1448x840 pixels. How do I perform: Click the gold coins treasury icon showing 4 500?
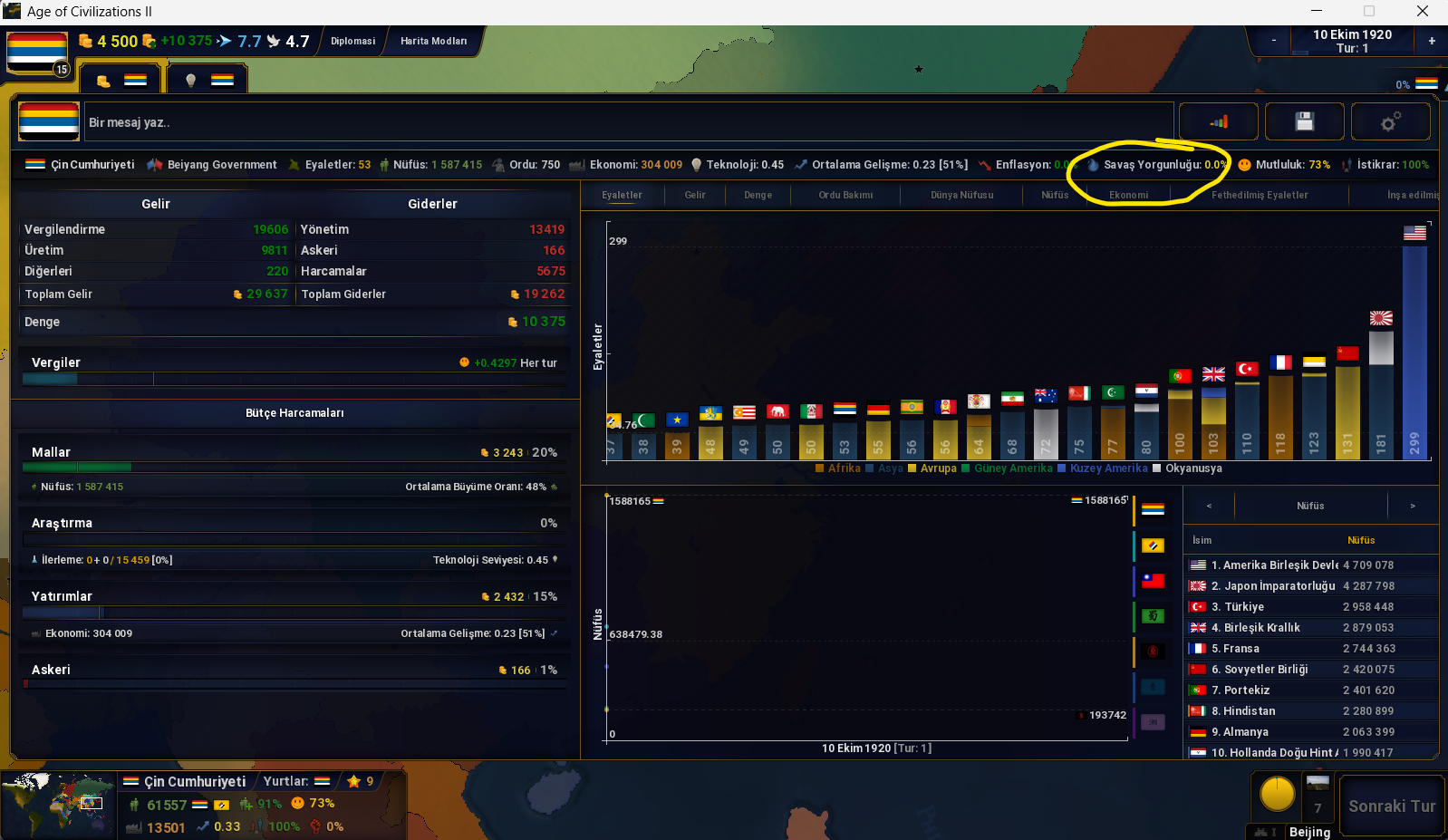pos(85,41)
